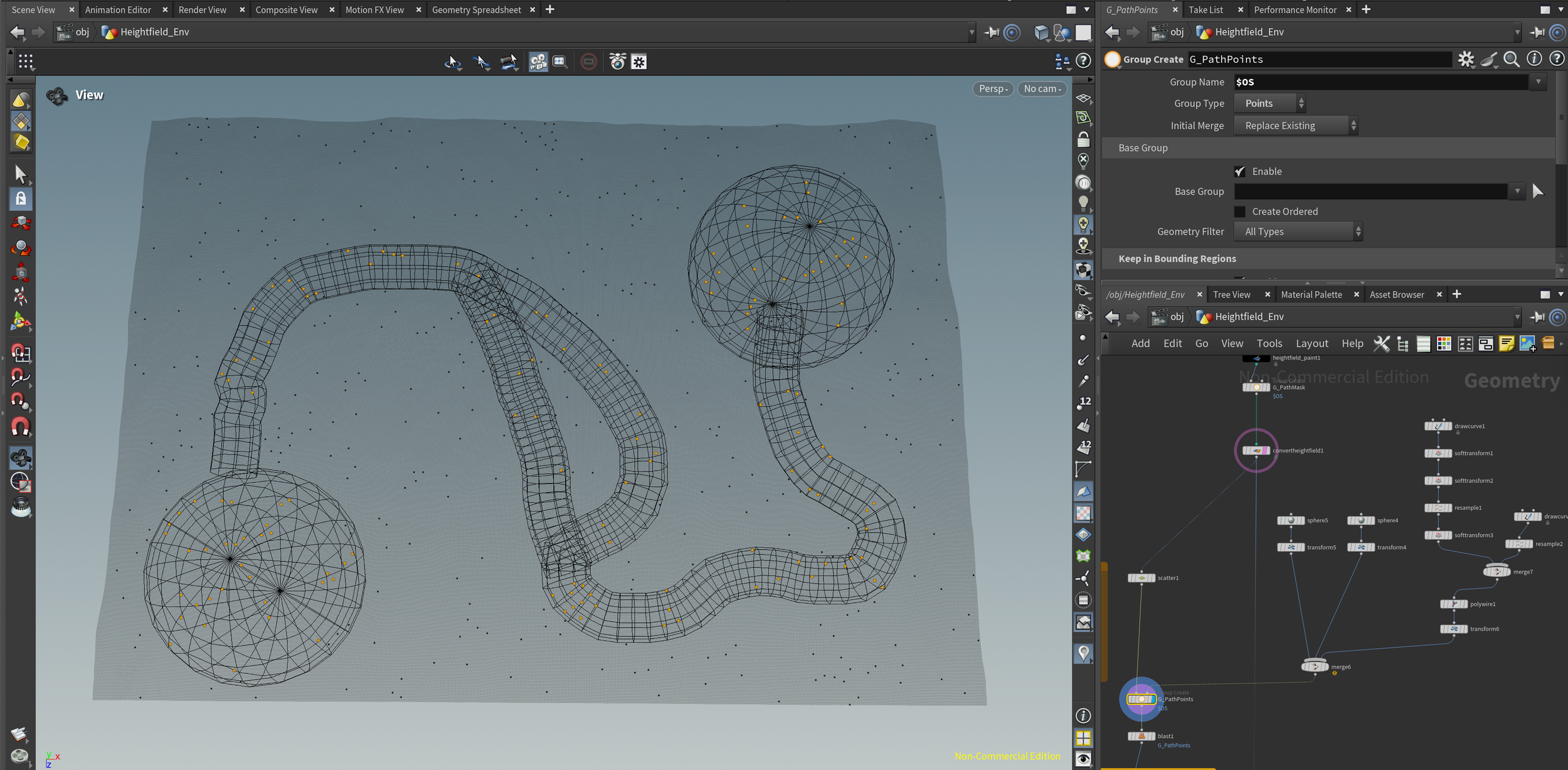Viewport: 1568px width, 770px height.
Task: Enable the Create Ordered checkbox
Action: (1240, 211)
